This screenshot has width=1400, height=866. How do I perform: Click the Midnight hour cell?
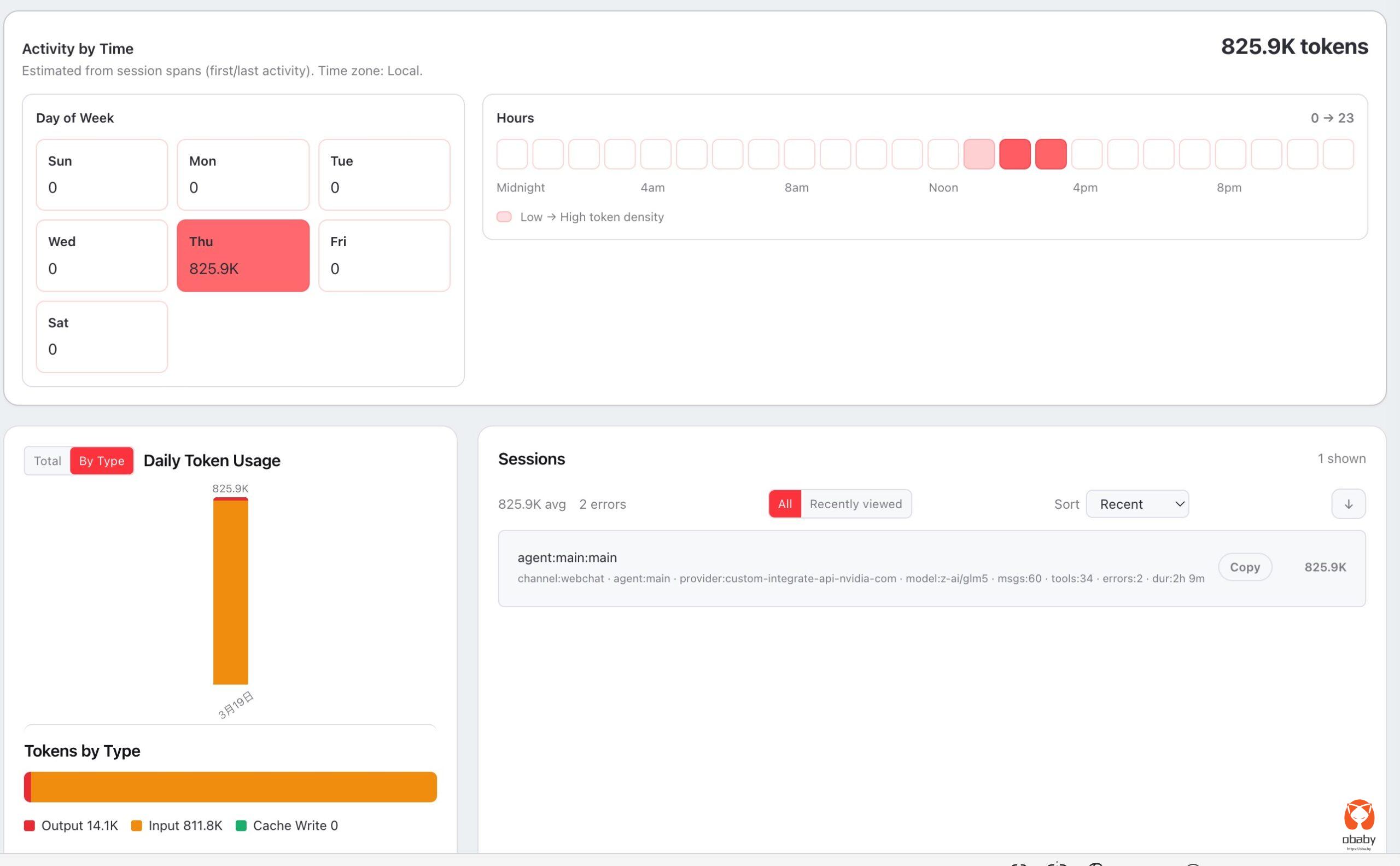tap(512, 154)
